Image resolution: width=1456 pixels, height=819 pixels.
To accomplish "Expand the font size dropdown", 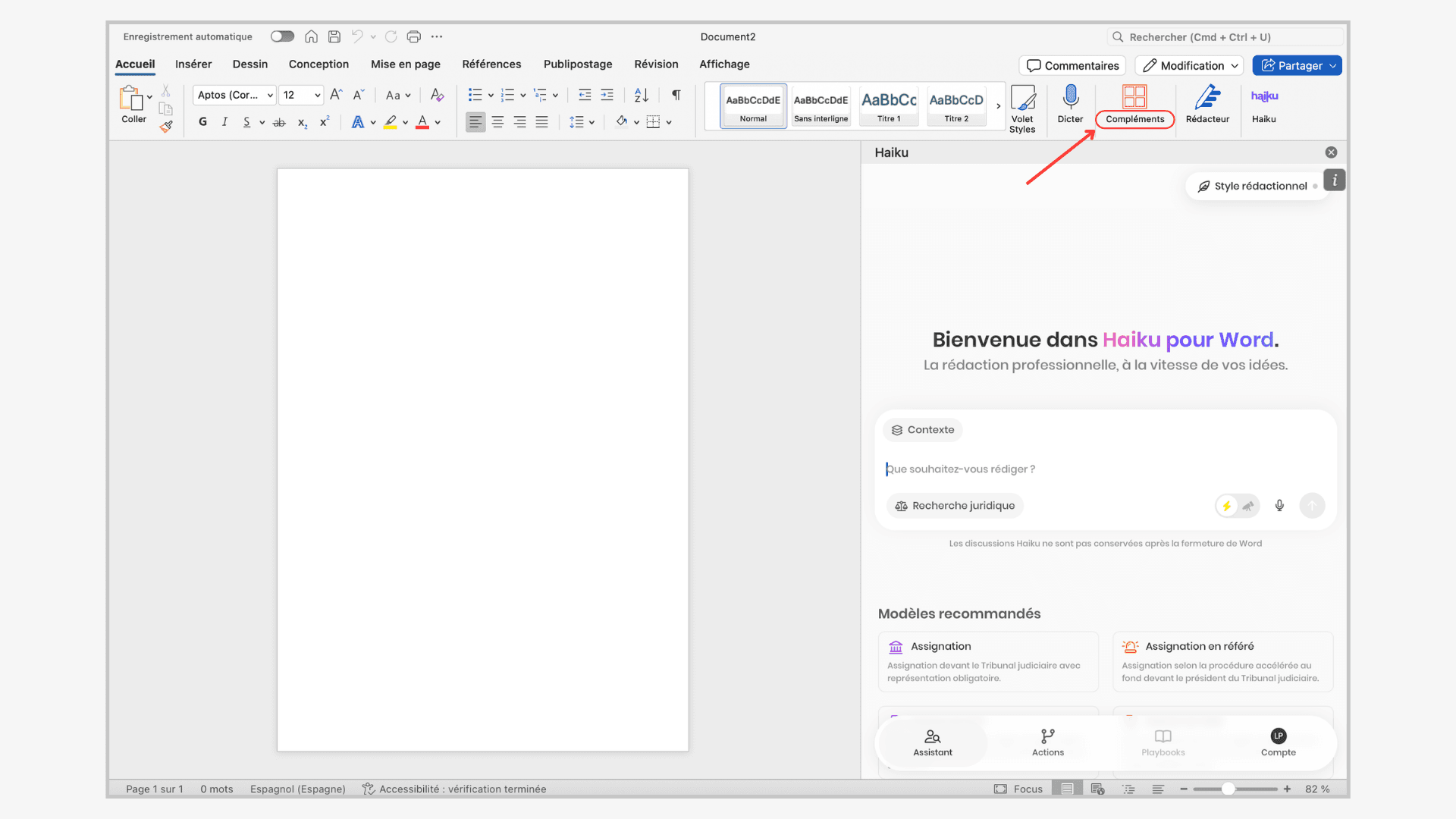I will (x=317, y=95).
